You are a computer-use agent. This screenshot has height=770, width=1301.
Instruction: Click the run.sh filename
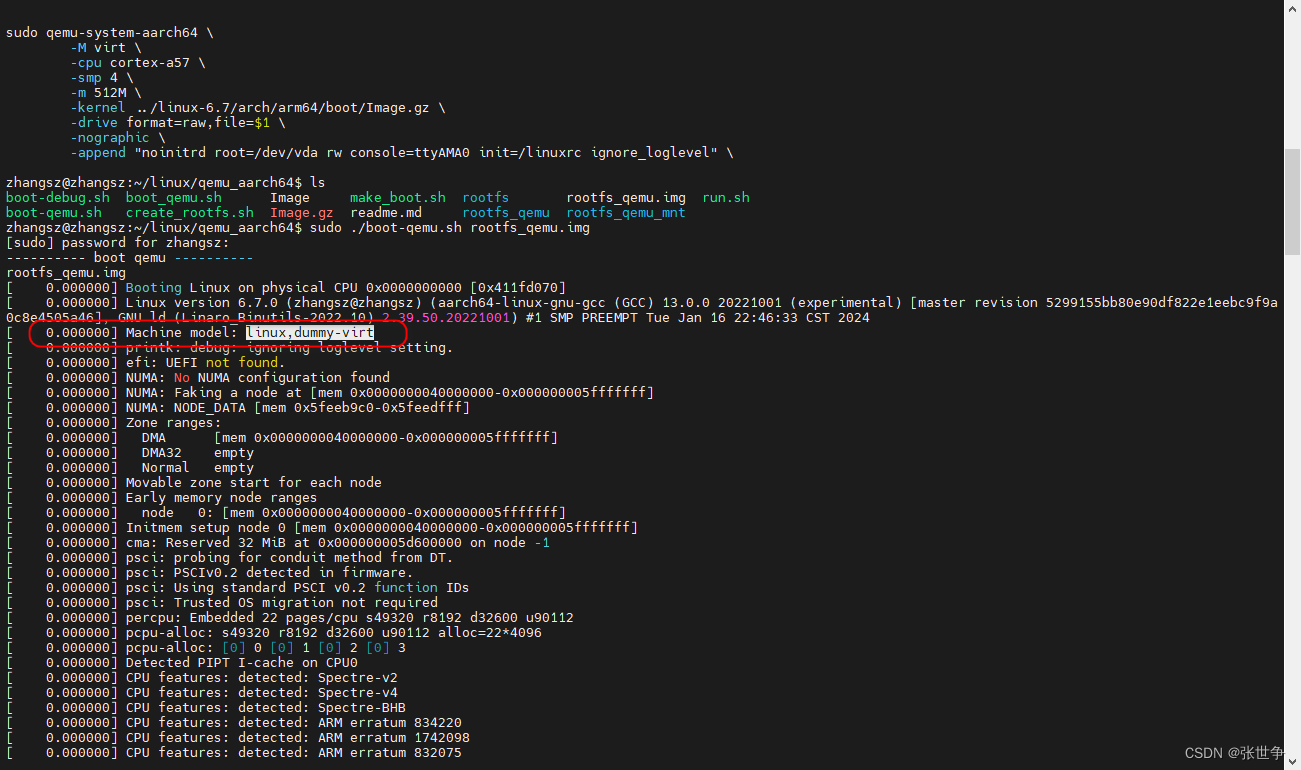725,197
